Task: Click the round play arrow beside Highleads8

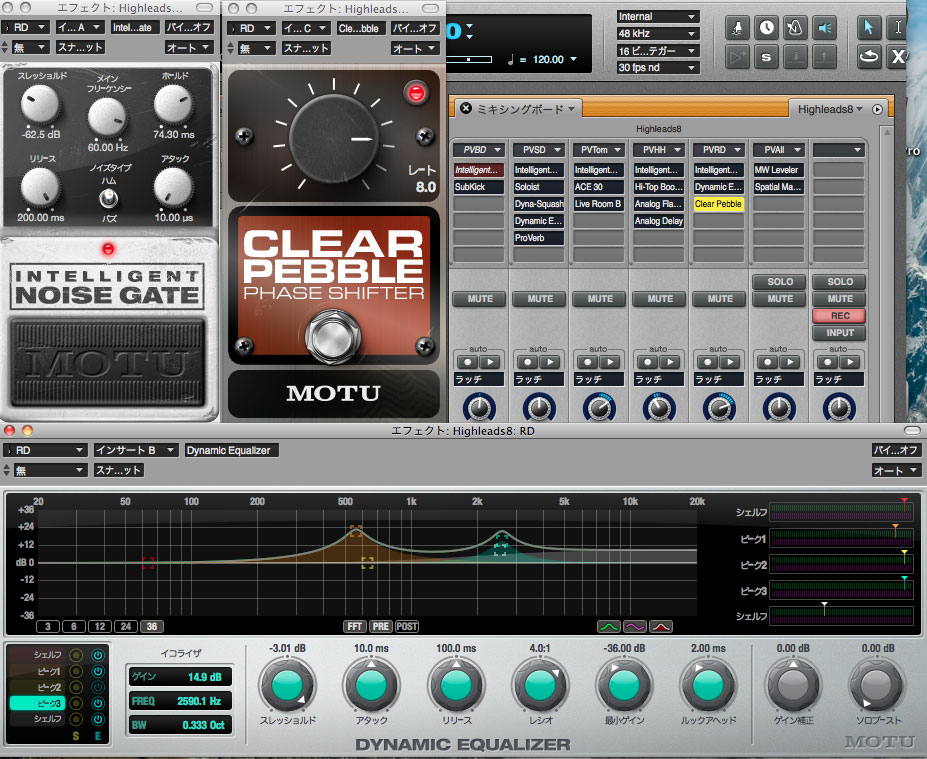Action: [877, 109]
